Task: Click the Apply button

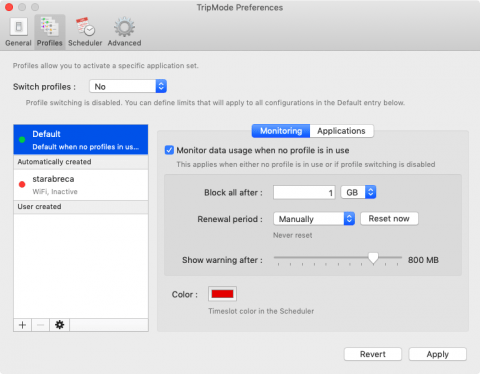Action: (437, 354)
